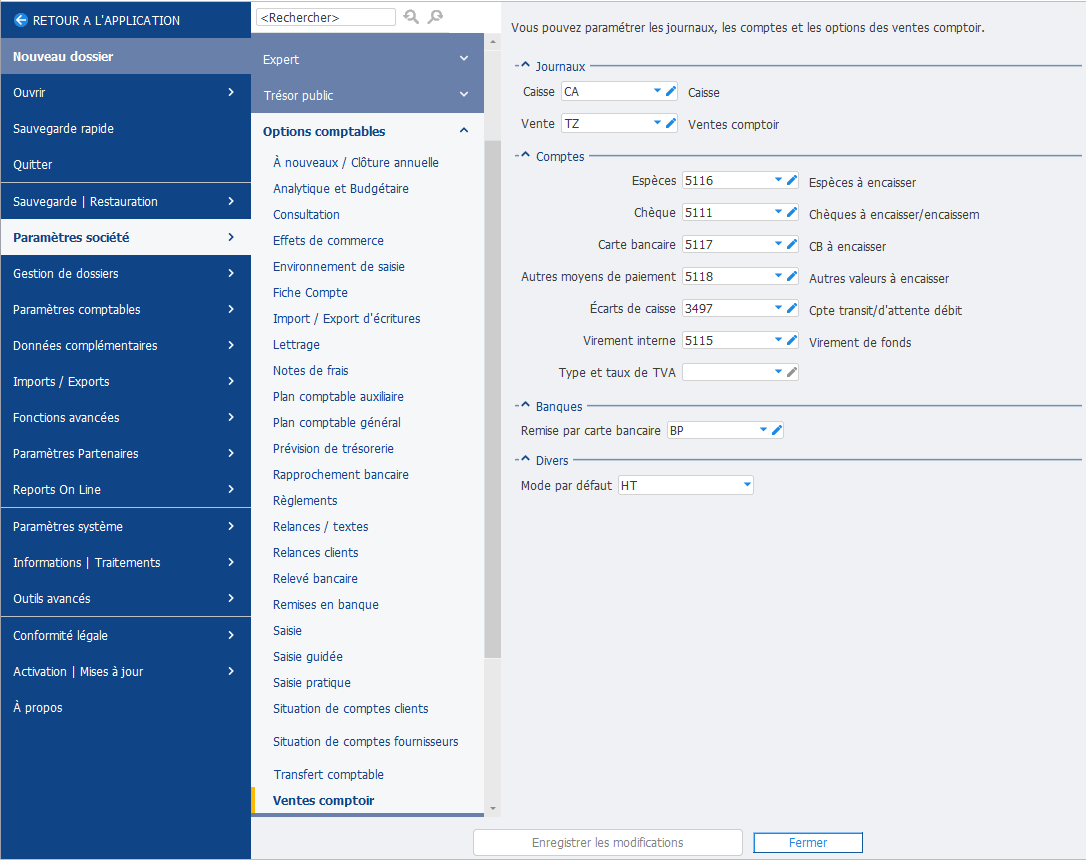The image size is (1086, 860).
Task: Click the pencil icon for Remise par carte bancaire
Action: [x=776, y=430]
